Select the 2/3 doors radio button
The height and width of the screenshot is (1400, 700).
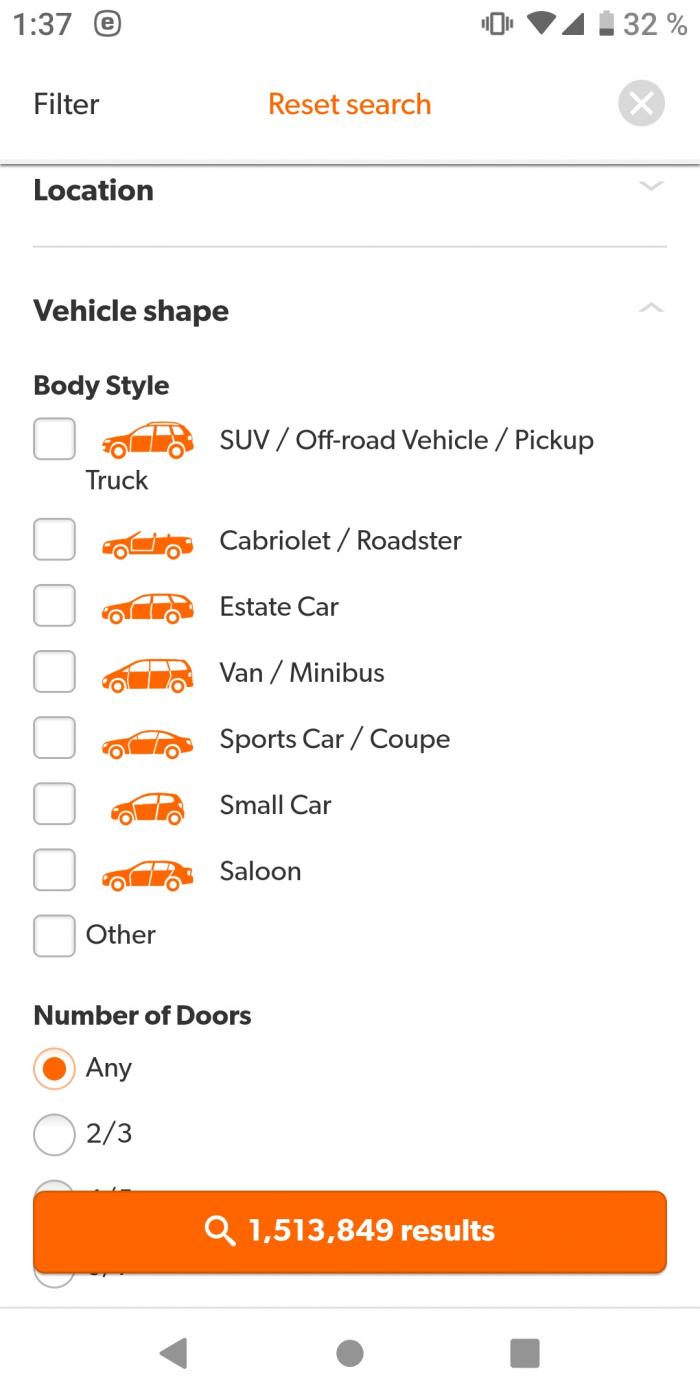click(x=54, y=1134)
